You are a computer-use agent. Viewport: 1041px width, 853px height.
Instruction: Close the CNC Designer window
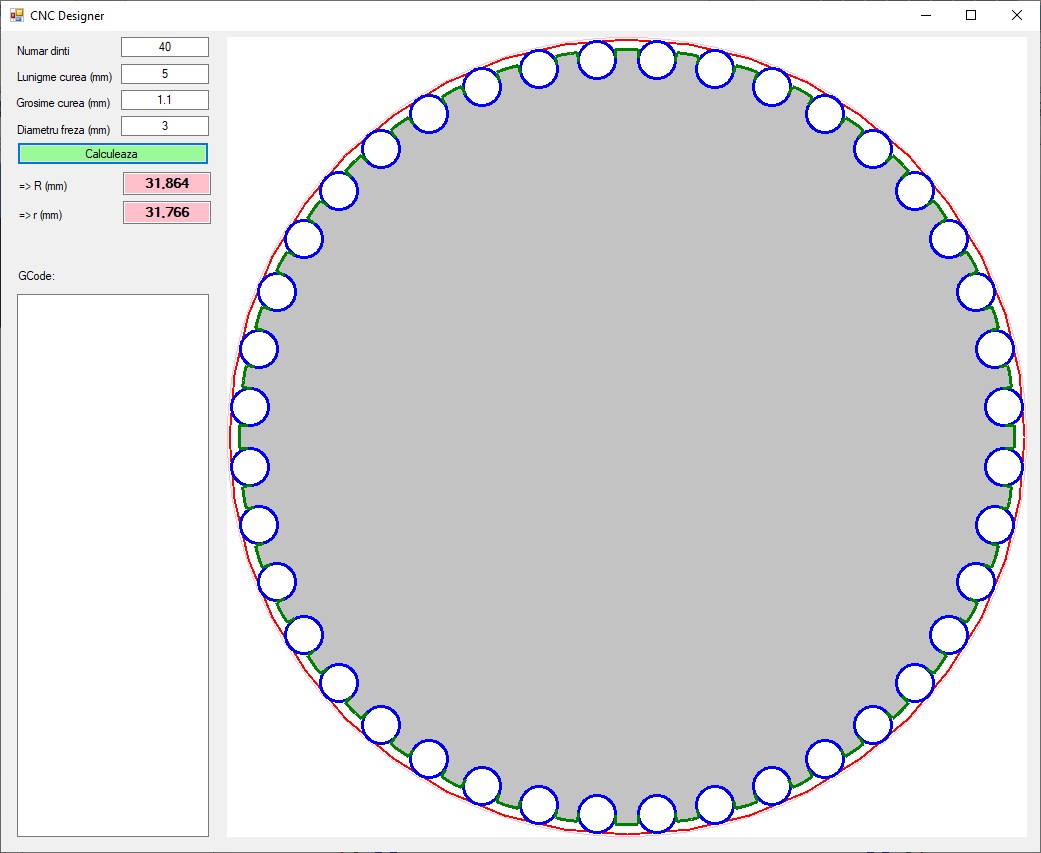click(x=1016, y=15)
